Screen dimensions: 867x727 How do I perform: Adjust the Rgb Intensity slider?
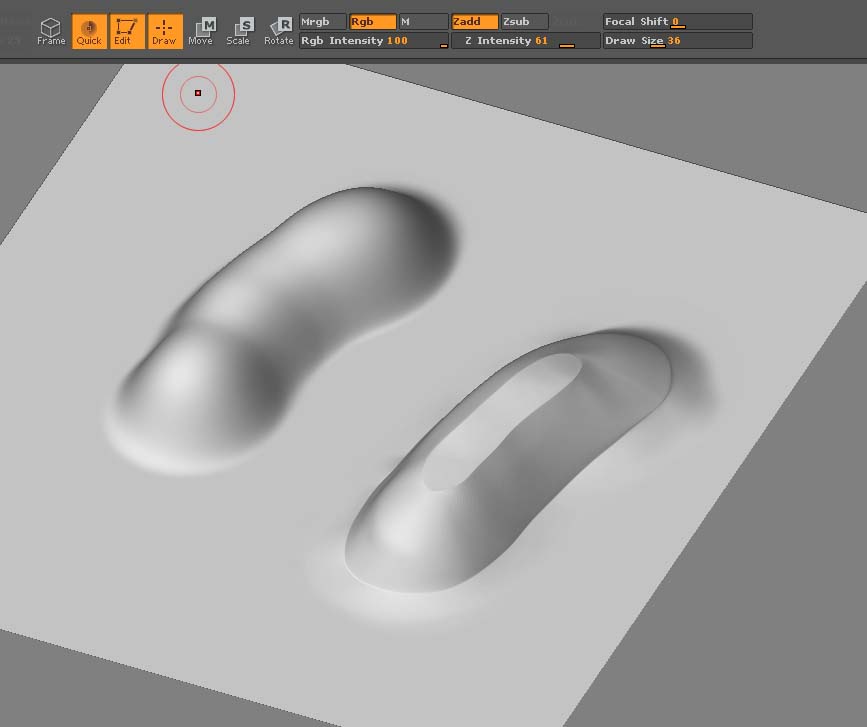click(374, 40)
